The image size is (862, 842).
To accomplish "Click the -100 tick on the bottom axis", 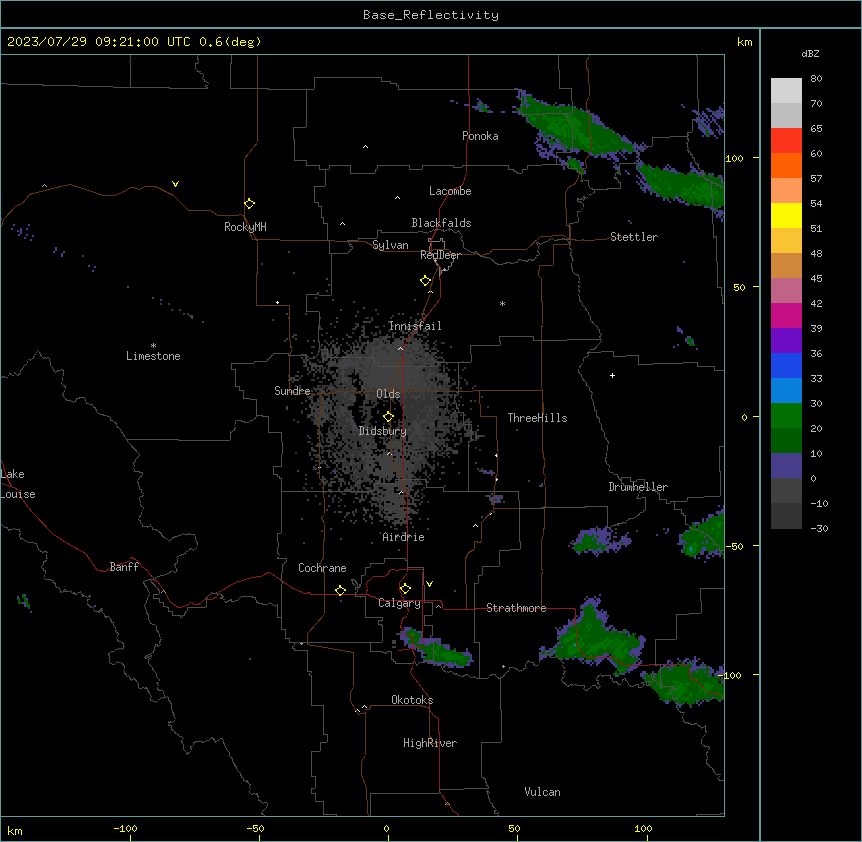I will [x=125, y=828].
